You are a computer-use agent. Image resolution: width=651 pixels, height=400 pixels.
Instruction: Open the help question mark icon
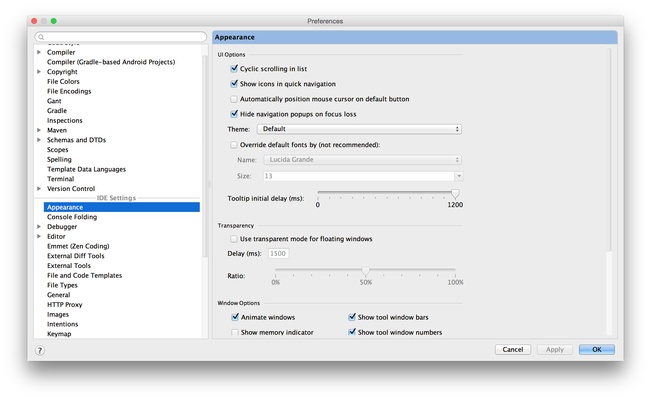(x=40, y=350)
